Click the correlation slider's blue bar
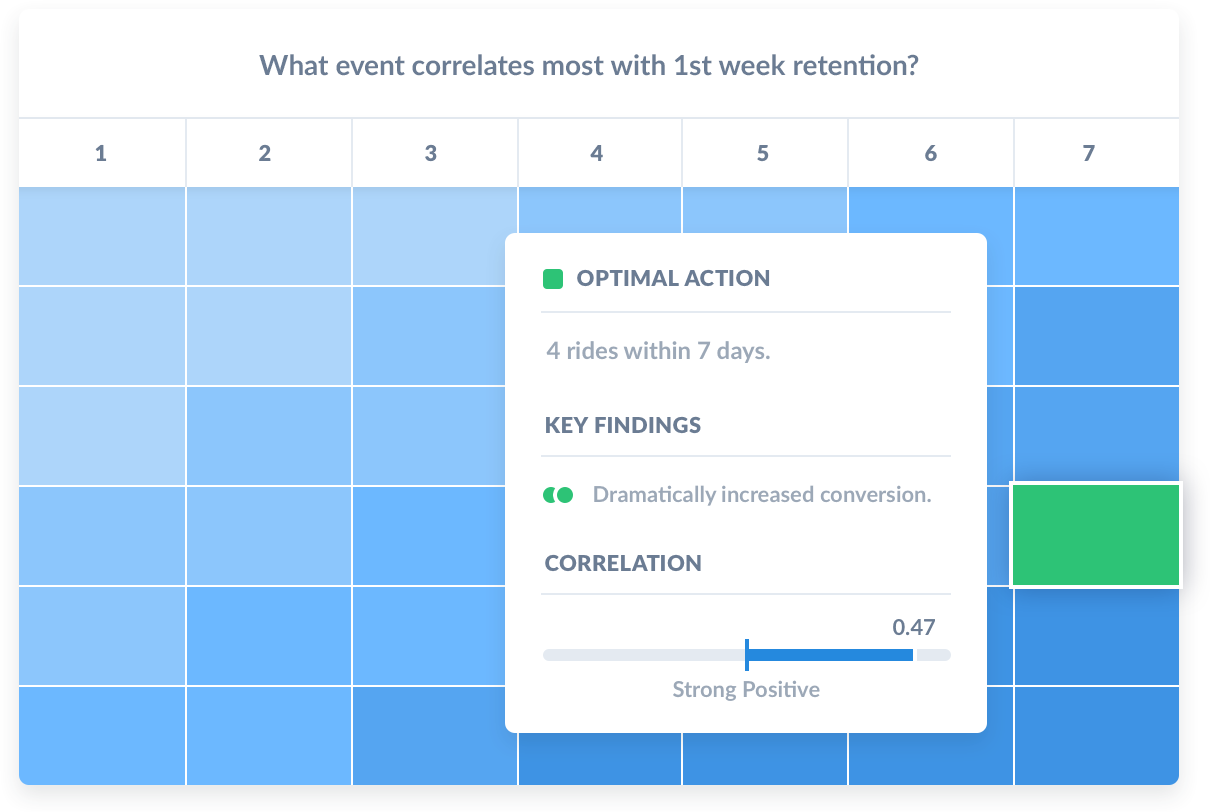 (x=830, y=655)
